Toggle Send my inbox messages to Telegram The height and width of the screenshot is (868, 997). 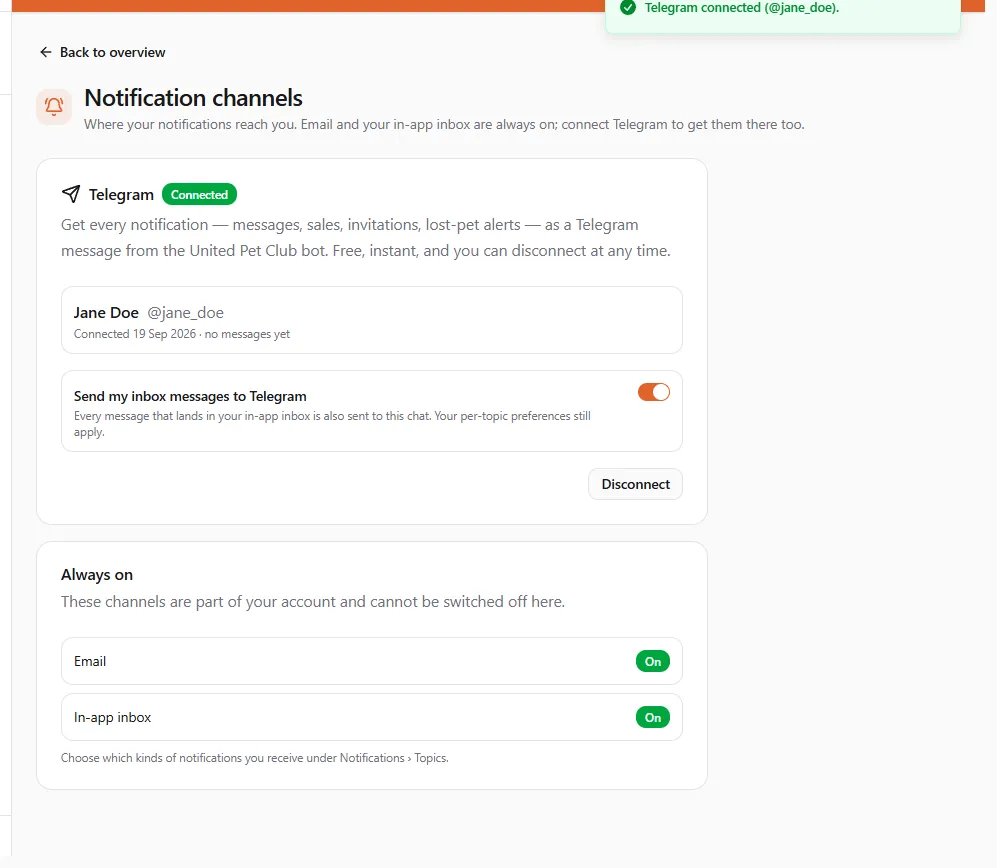pos(654,392)
